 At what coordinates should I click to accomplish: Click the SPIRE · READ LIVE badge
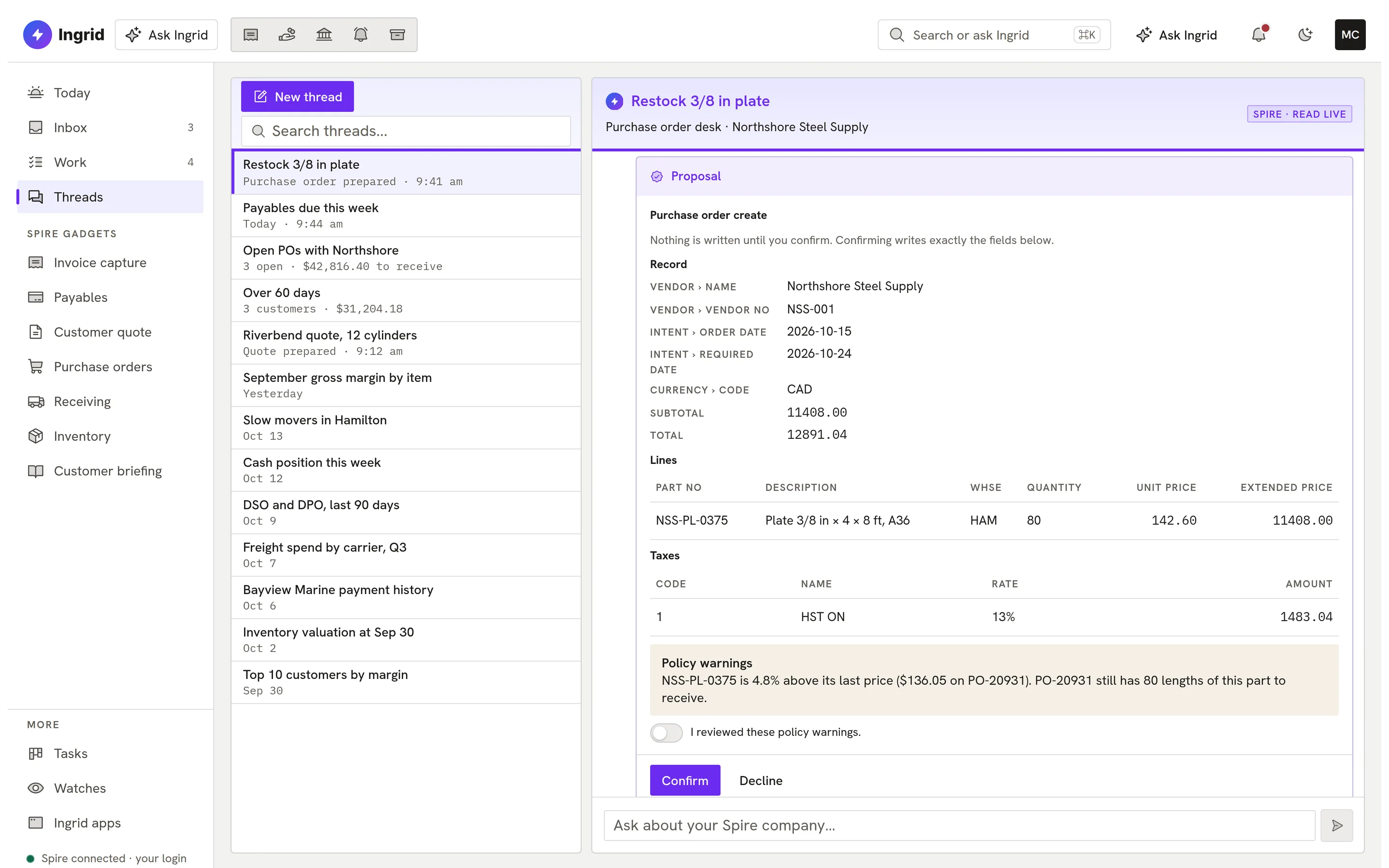(x=1299, y=114)
